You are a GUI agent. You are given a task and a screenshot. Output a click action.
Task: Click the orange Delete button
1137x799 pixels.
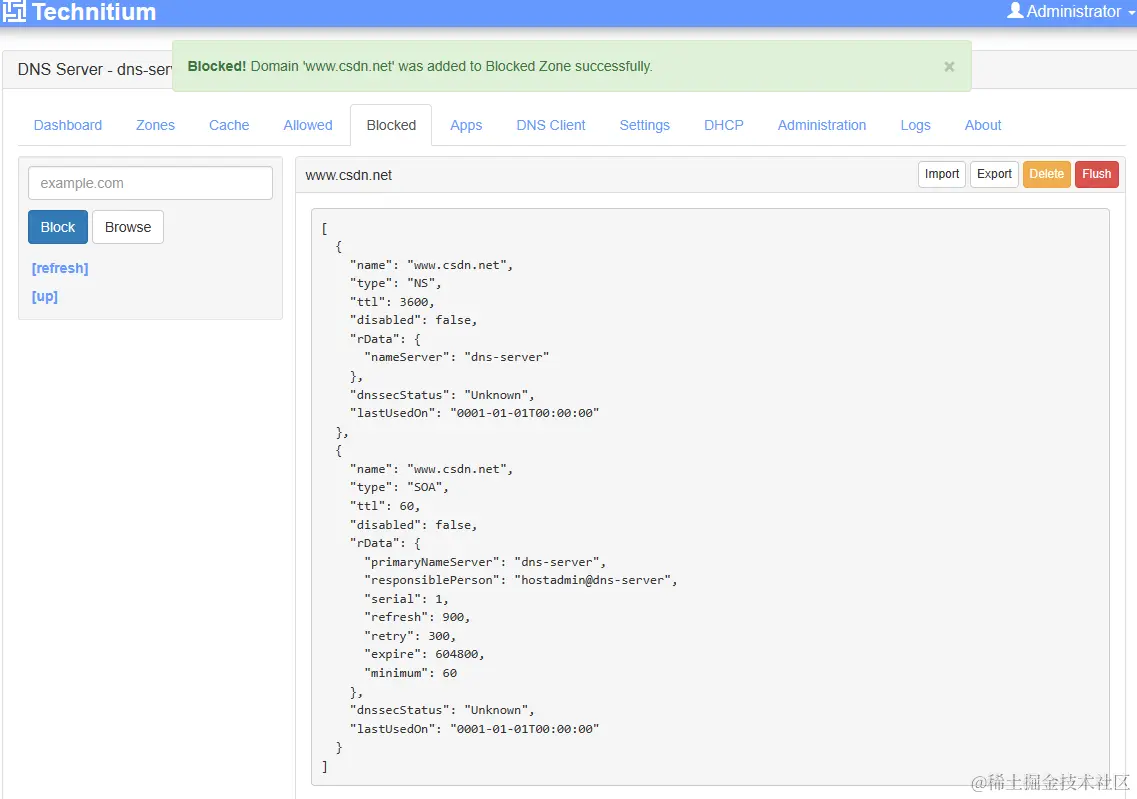(x=1046, y=174)
